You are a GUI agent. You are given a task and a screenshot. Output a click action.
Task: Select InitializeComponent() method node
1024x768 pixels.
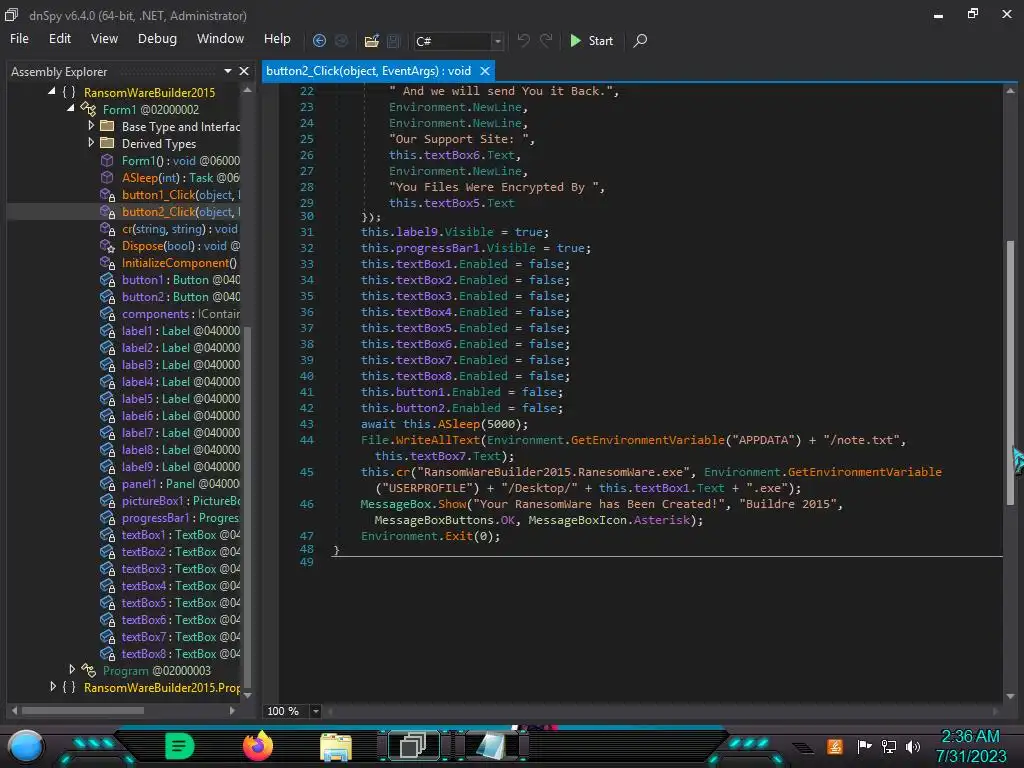[179, 263]
